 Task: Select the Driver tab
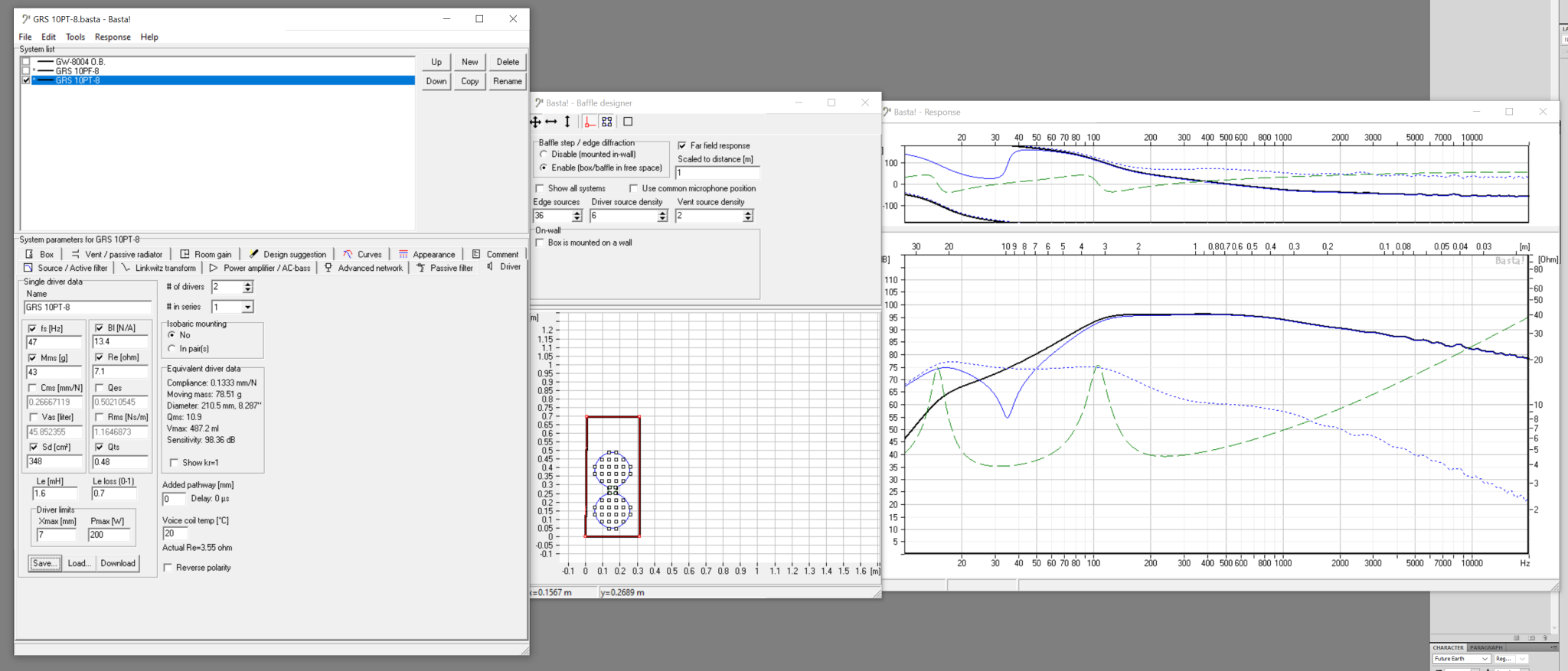click(504, 267)
